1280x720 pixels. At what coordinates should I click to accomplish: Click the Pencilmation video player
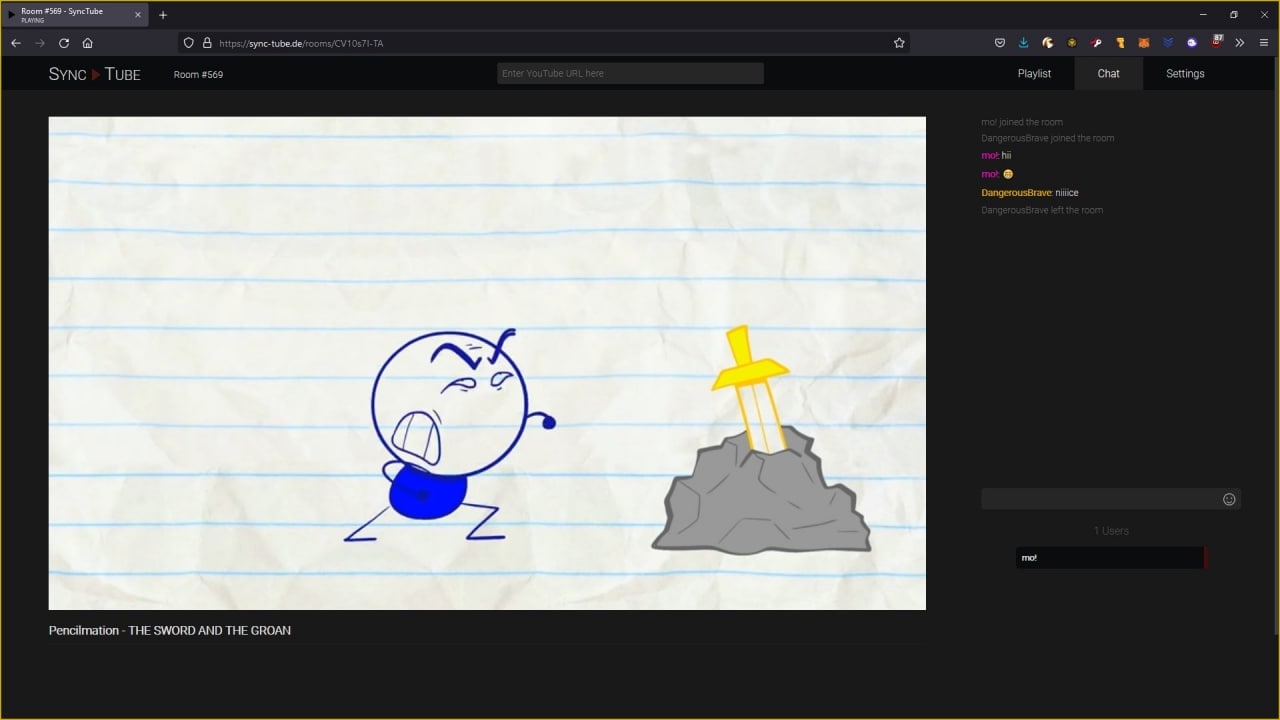coord(487,363)
